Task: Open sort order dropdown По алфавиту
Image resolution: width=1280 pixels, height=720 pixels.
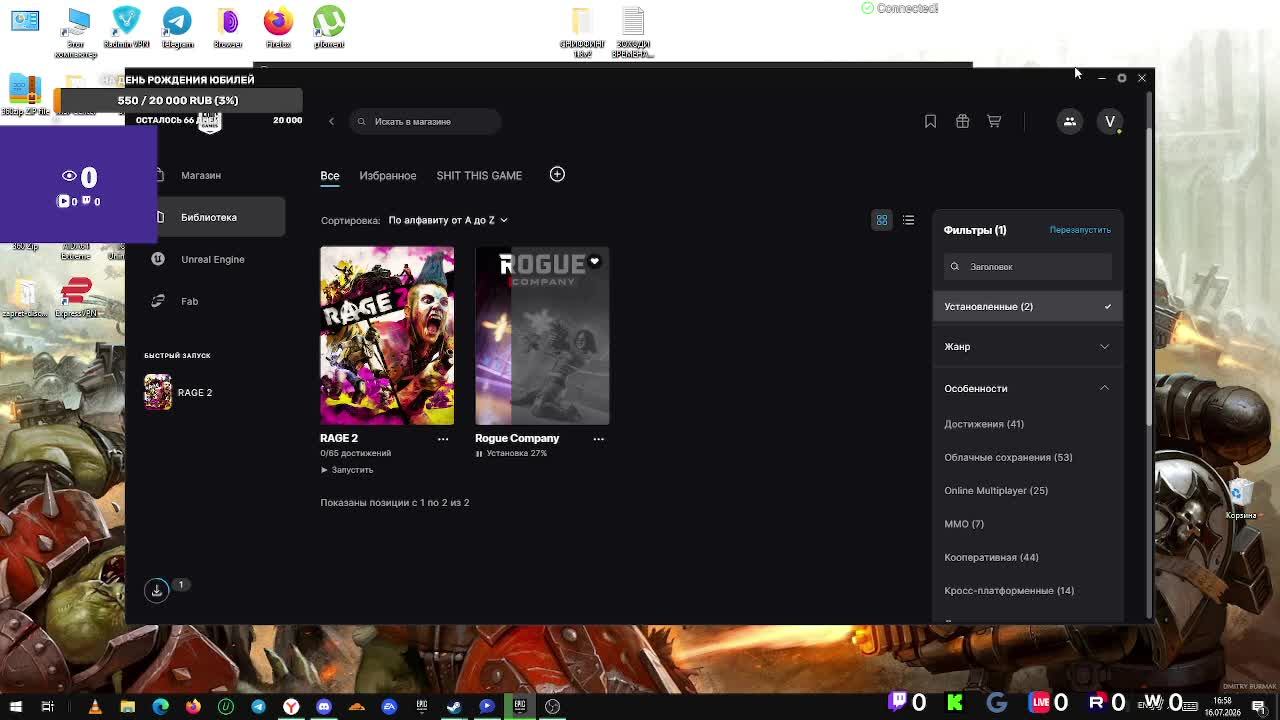Action: click(x=448, y=220)
